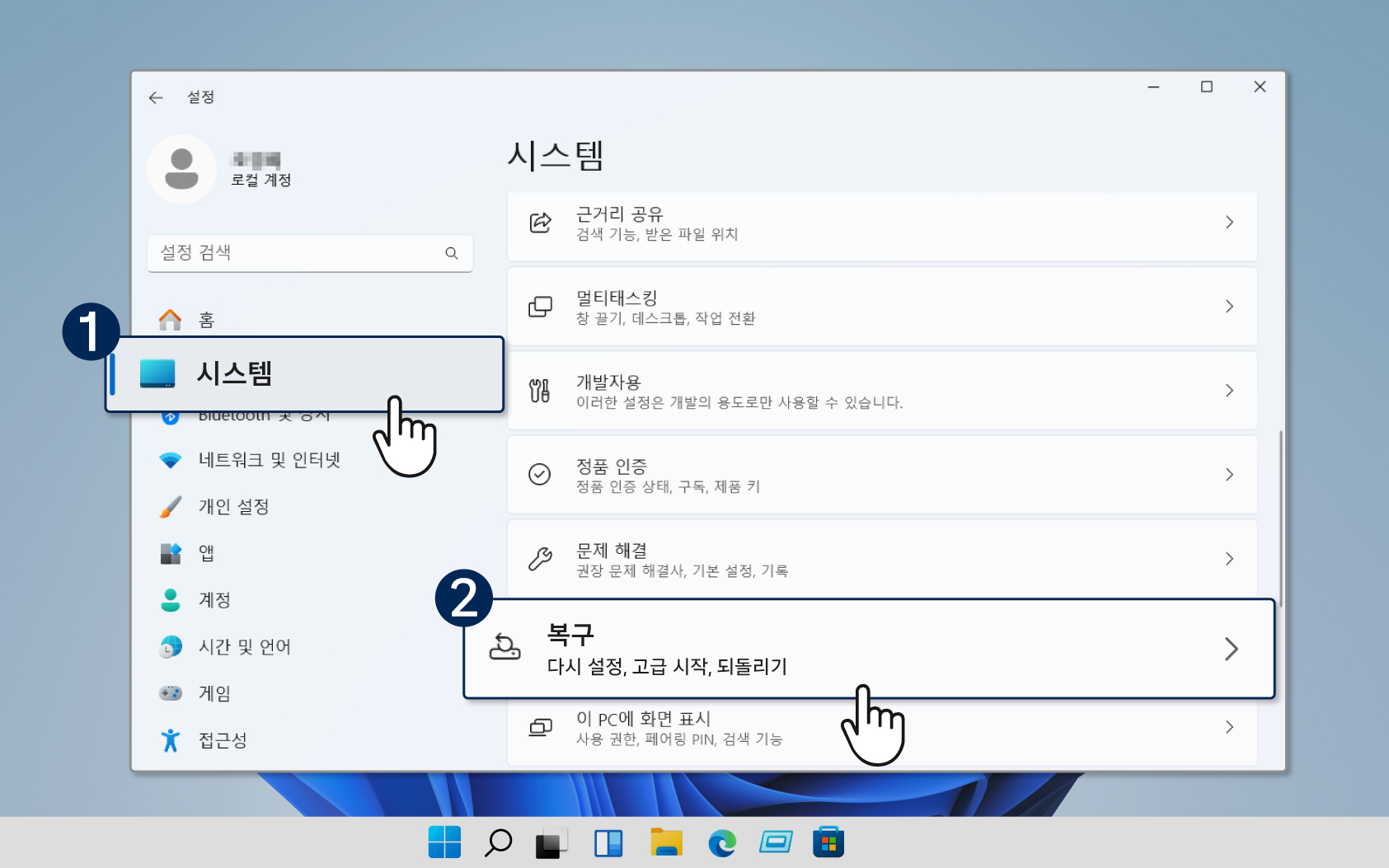Click the user profile avatar
The width and height of the screenshot is (1389, 868).
181,169
